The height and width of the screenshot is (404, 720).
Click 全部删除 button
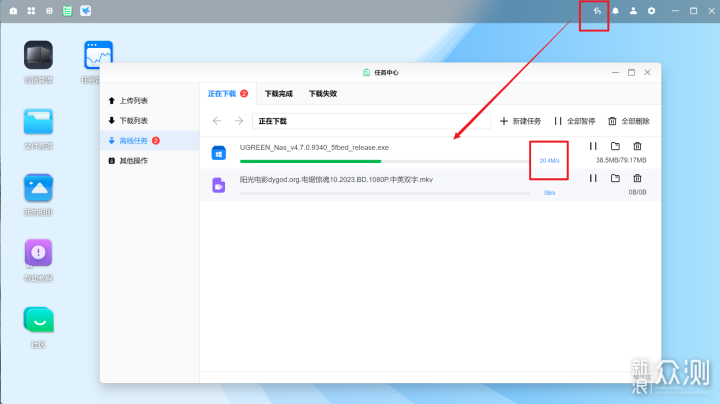pyautogui.click(x=629, y=121)
